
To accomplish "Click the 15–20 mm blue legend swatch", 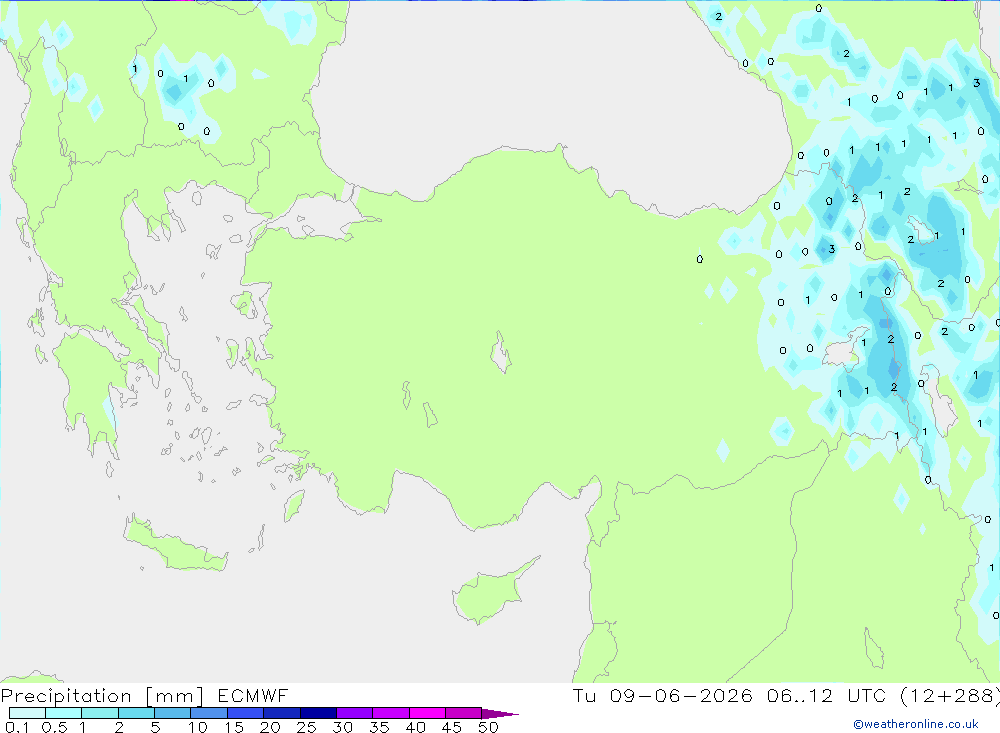I will pos(246,713).
